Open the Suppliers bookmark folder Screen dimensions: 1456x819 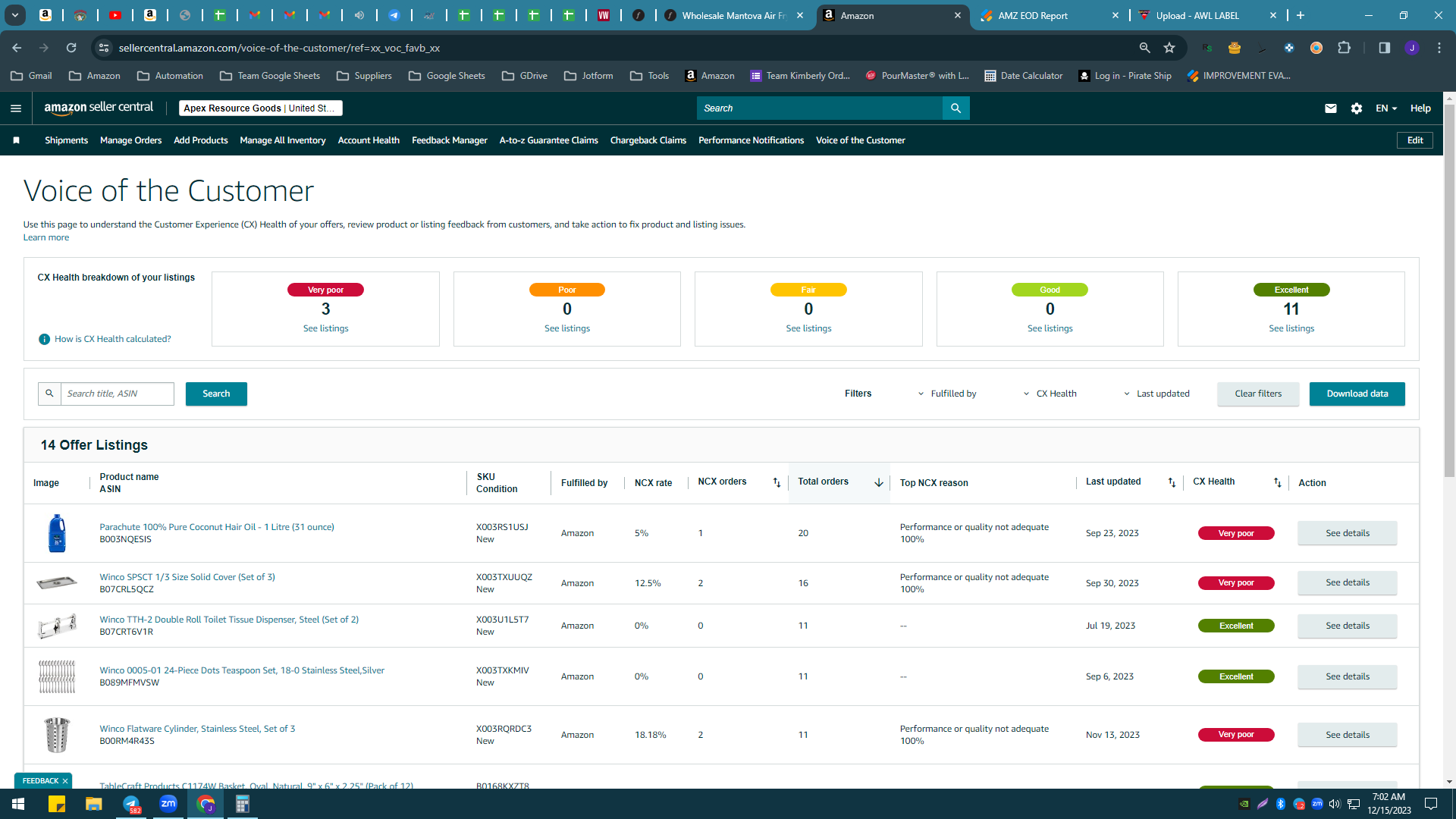coord(364,76)
